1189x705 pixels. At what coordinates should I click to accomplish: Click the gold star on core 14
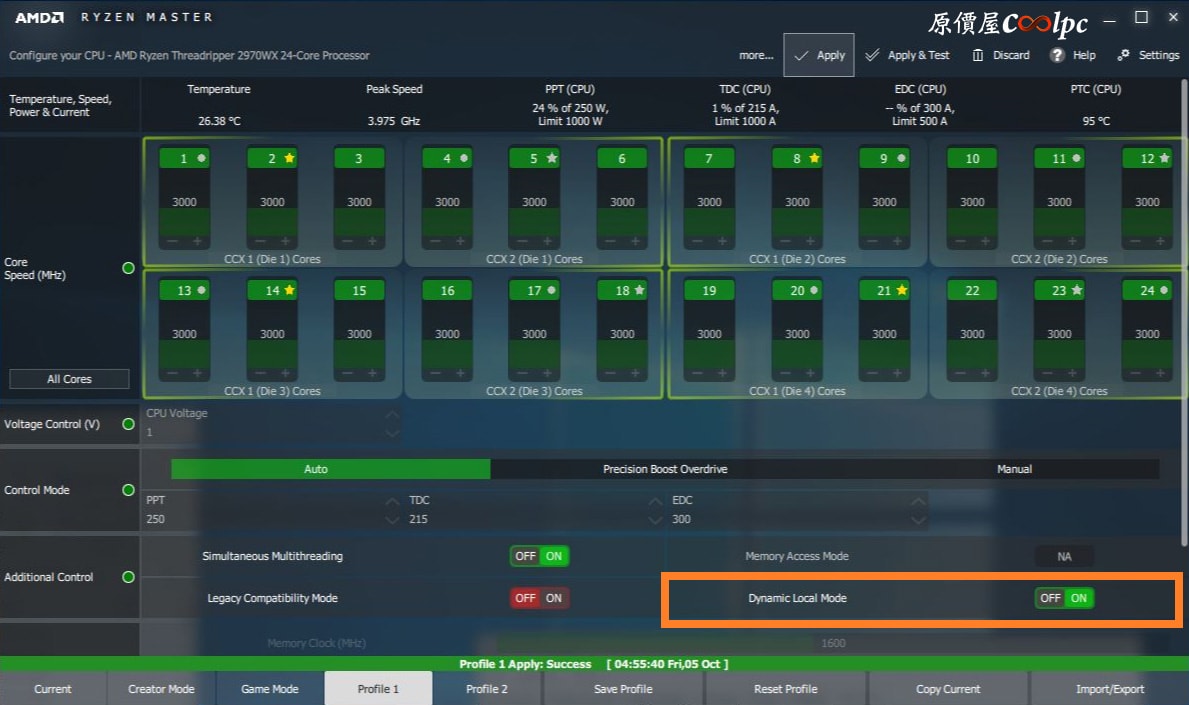point(289,290)
